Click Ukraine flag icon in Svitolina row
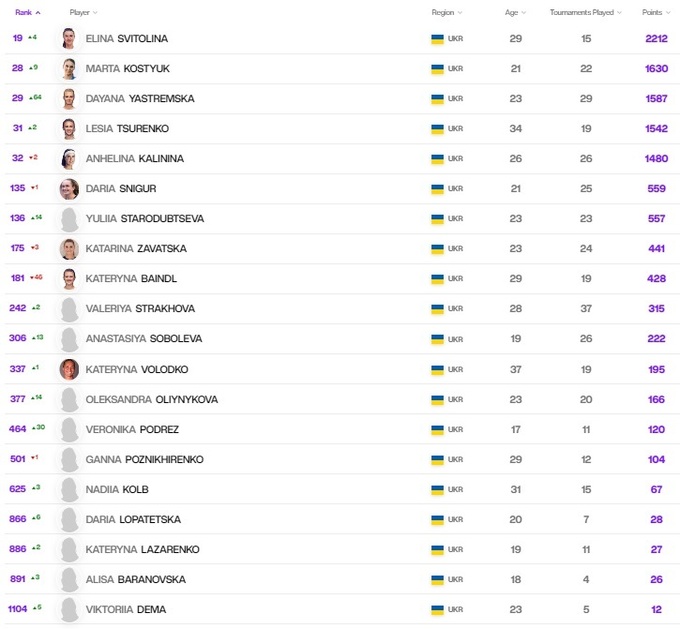Screen dimensions: 680x629 pyautogui.click(x=437, y=39)
